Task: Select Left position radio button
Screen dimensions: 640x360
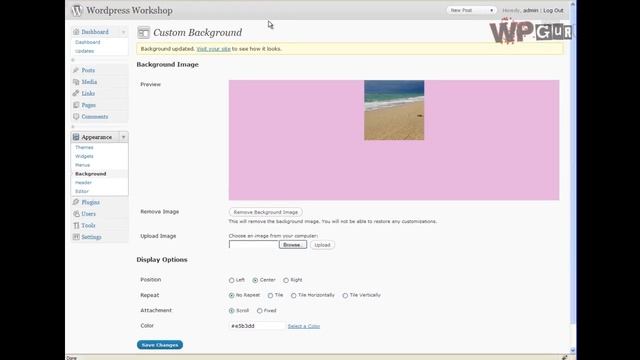Action: click(231, 280)
